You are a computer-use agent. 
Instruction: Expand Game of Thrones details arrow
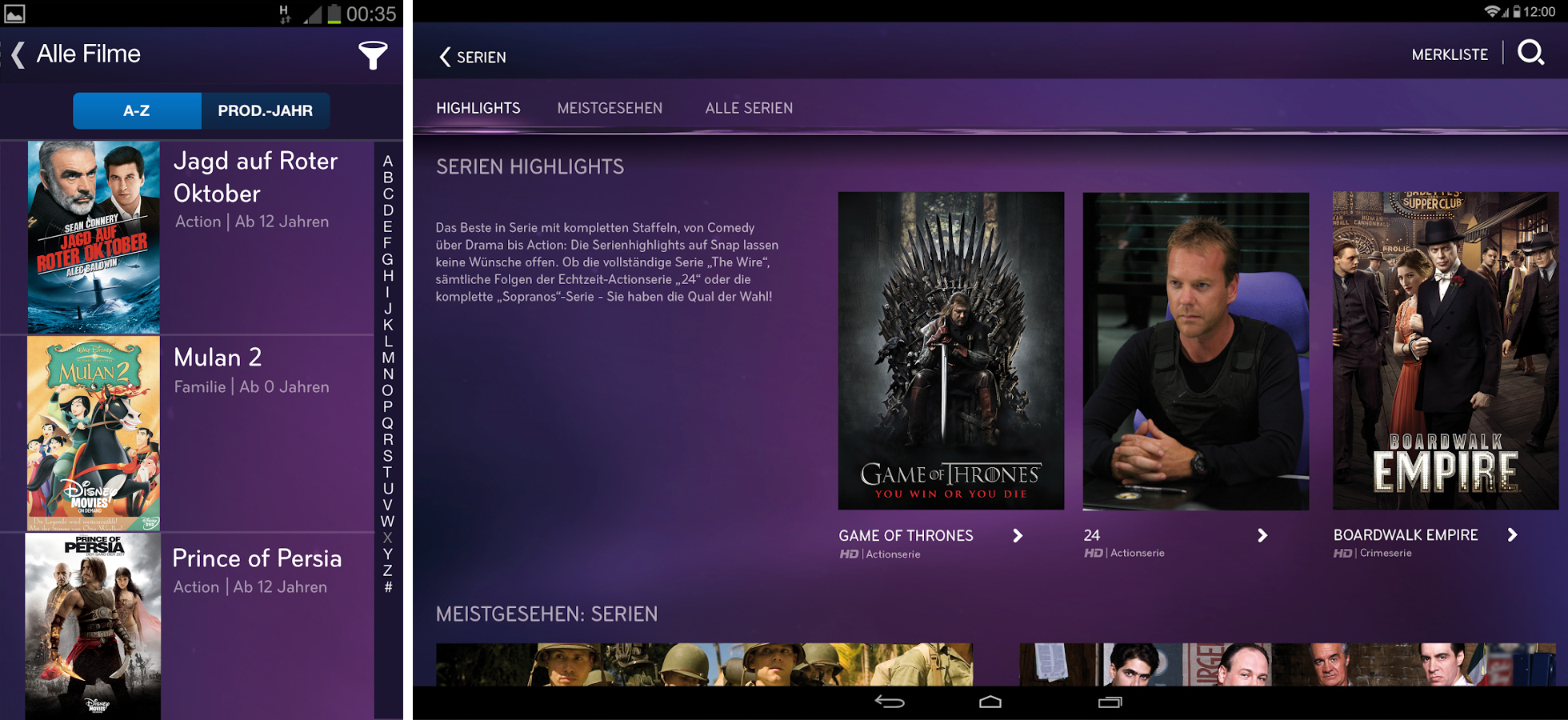[1018, 535]
